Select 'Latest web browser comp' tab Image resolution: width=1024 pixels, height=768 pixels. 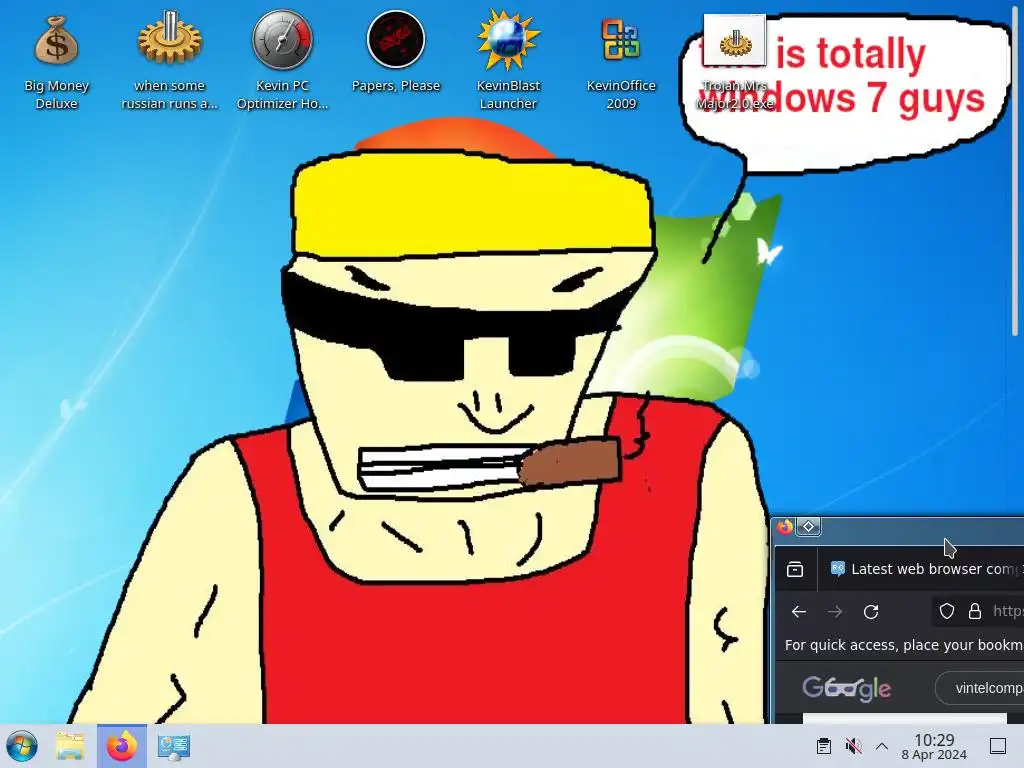pyautogui.click(x=923, y=569)
